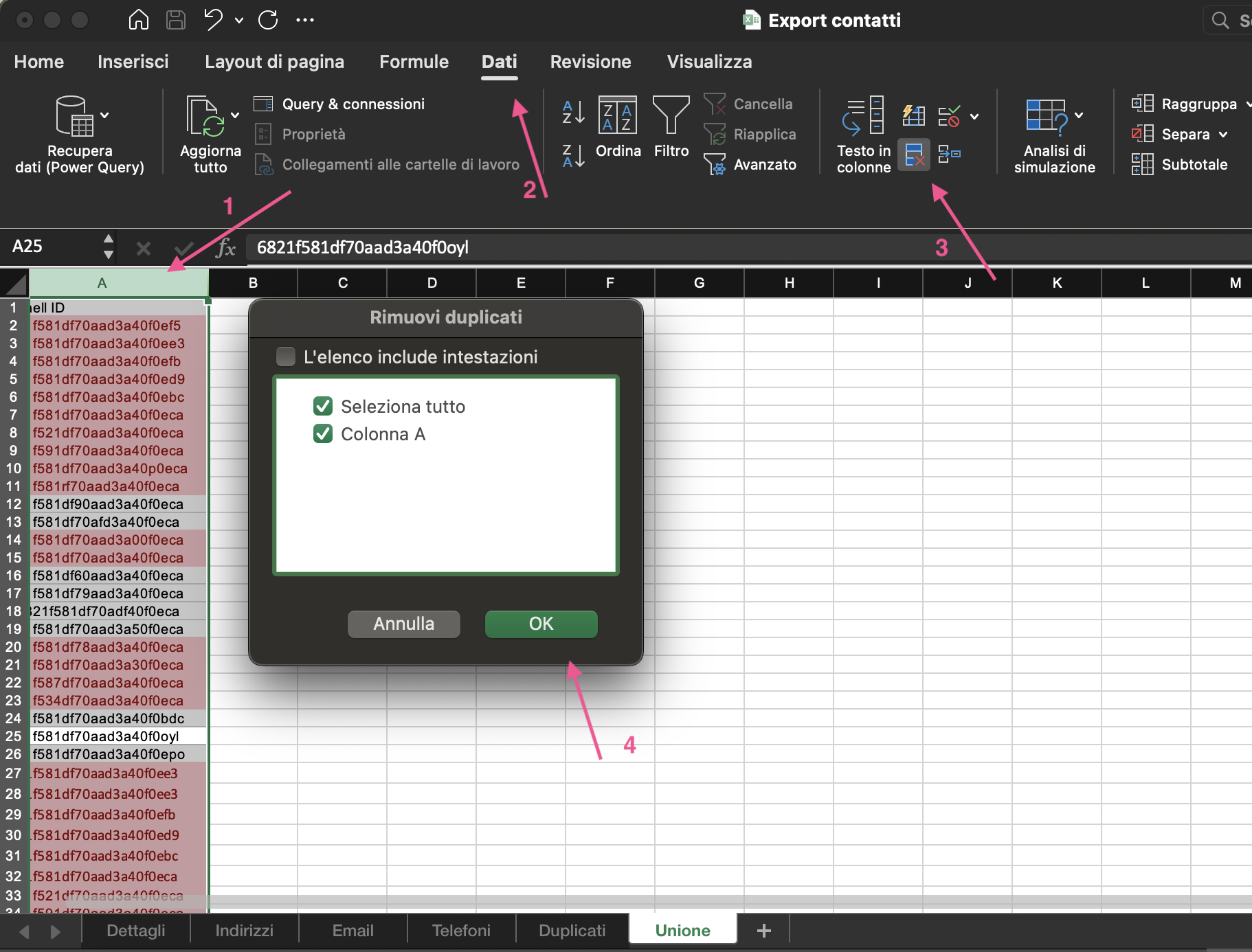This screenshot has width=1252, height=952.
Task: Select column A header
Action: click(x=119, y=283)
